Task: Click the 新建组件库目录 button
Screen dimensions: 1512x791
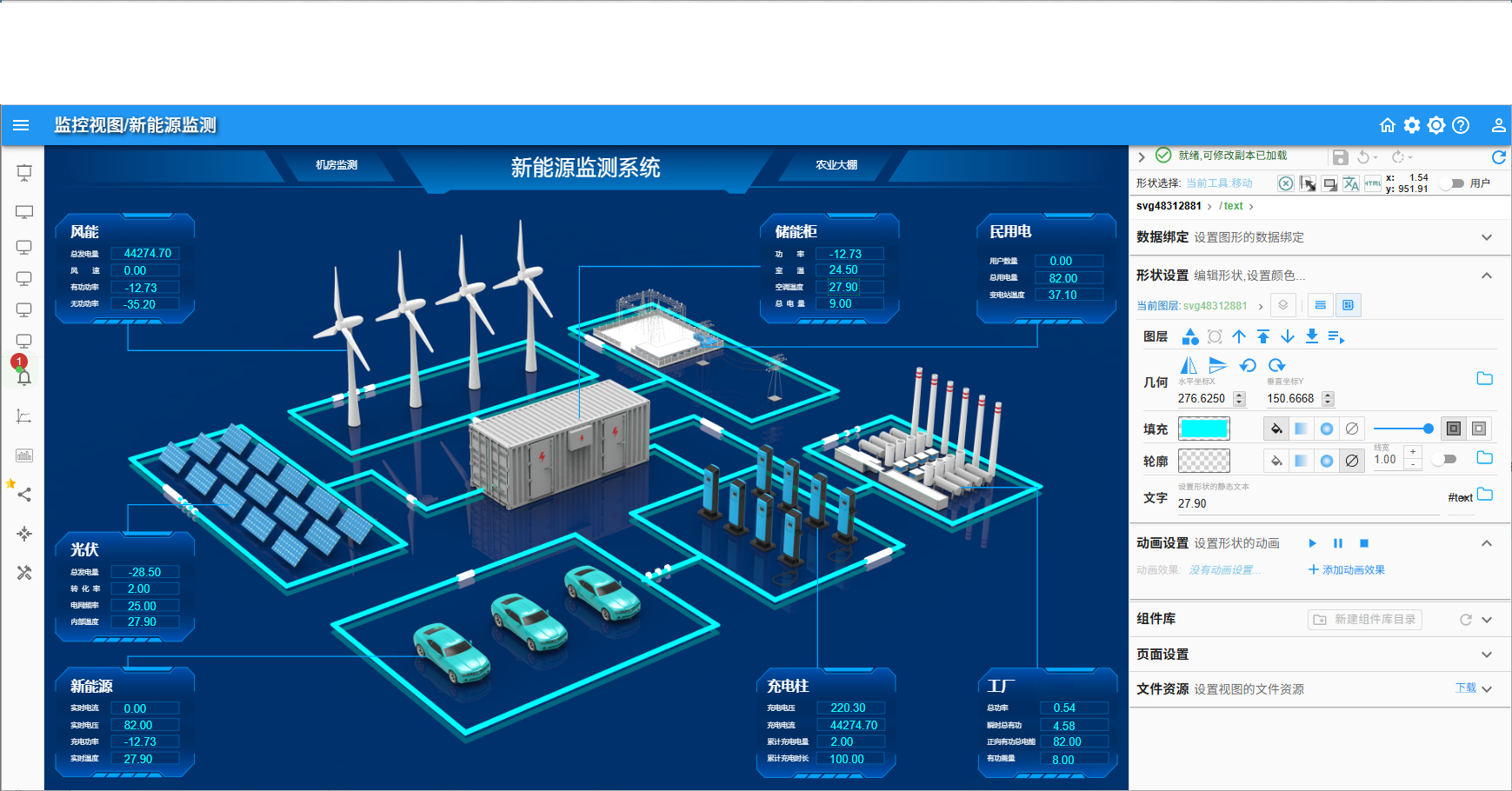Action: (1365, 620)
